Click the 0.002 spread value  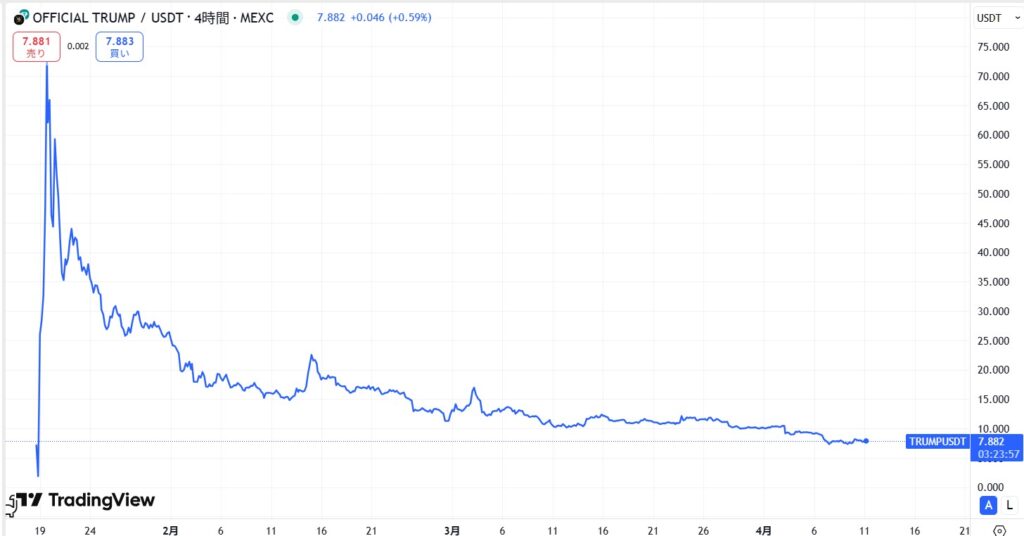pos(78,46)
